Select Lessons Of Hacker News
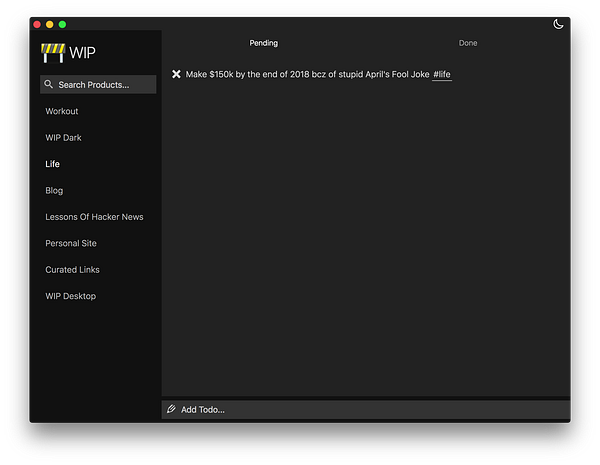This screenshot has height=465, width=600. 94,217
